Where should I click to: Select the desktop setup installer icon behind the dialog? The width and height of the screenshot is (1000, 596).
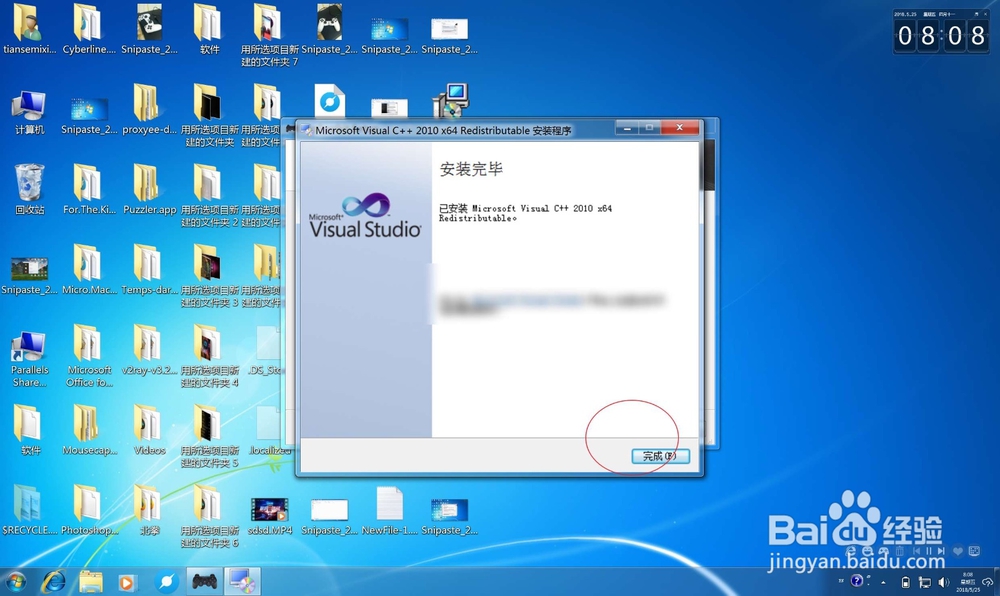[452, 100]
